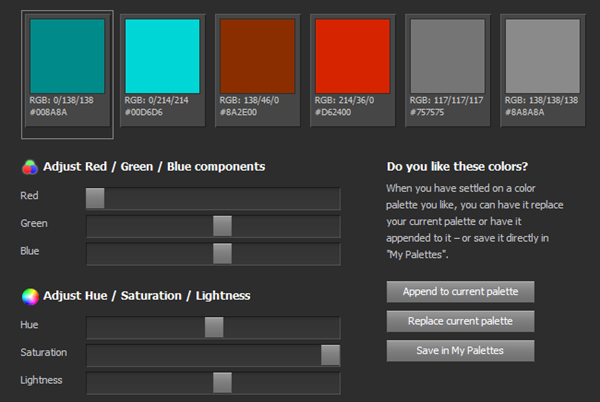Click Replace current palette button
The width and height of the screenshot is (600, 402).
(460, 321)
